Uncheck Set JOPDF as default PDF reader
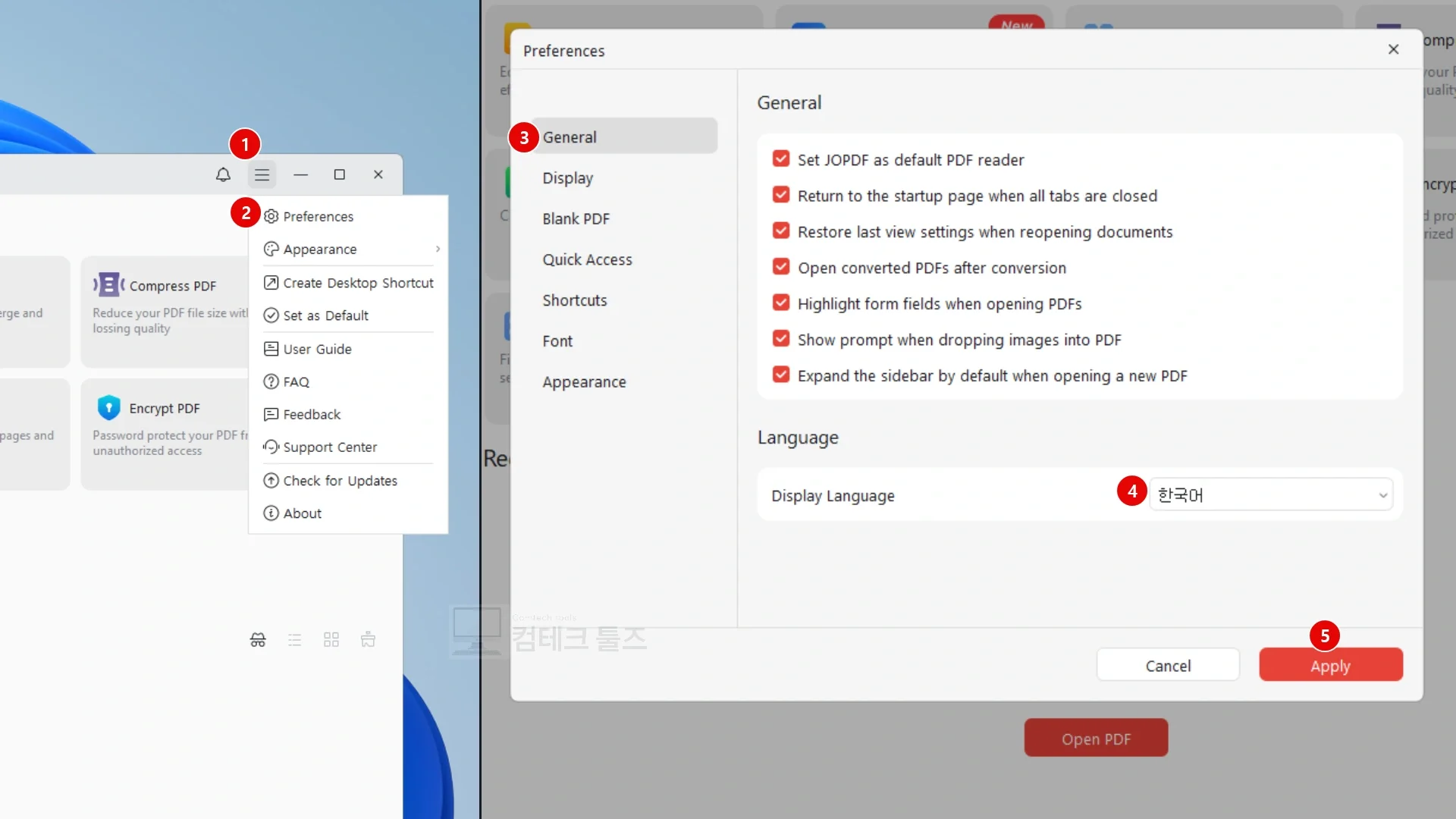The image size is (1456, 819). [x=781, y=159]
